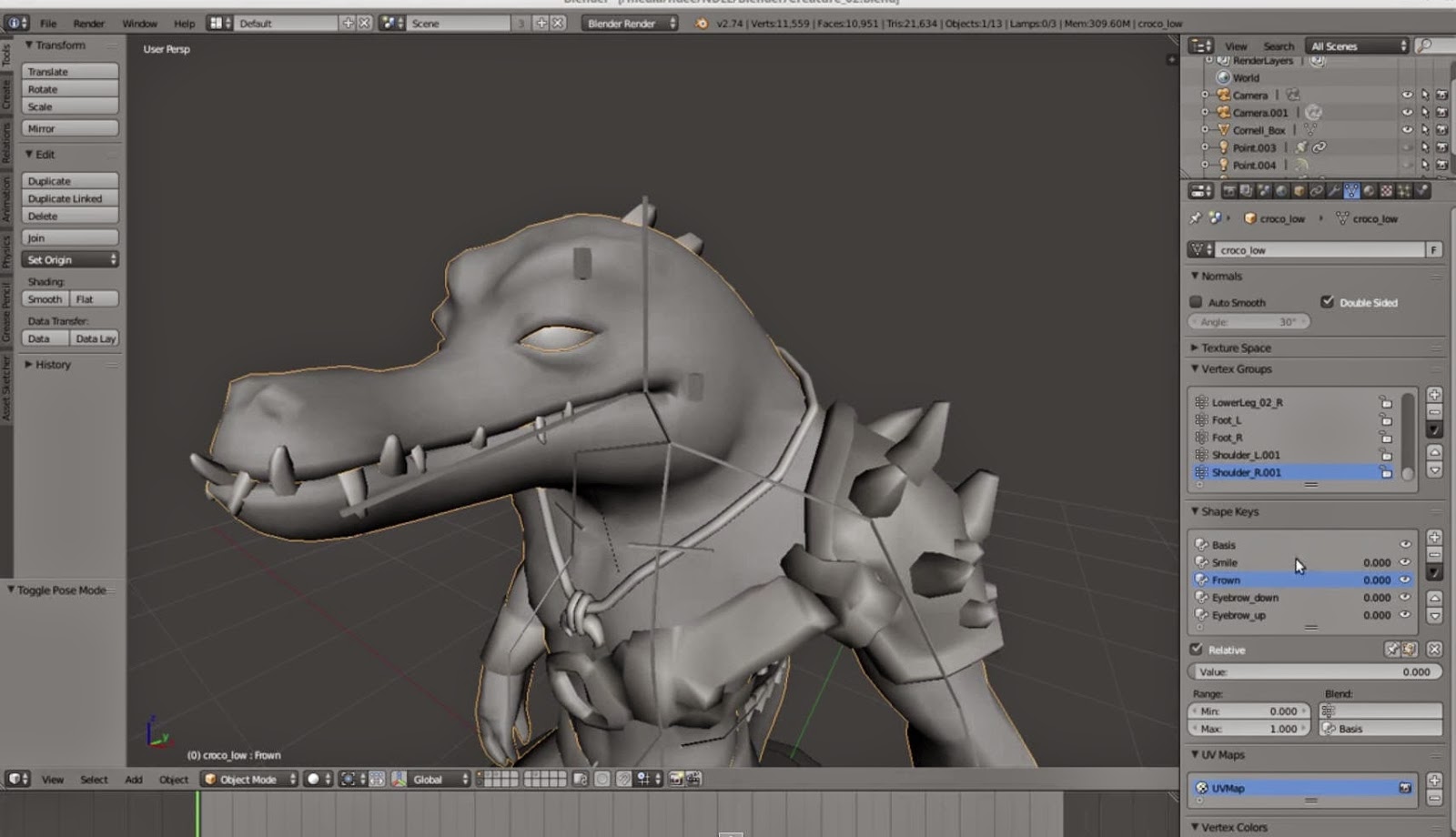This screenshot has height=837, width=1456.
Task: Mute the Frown shape key eye
Action: point(1405,580)
